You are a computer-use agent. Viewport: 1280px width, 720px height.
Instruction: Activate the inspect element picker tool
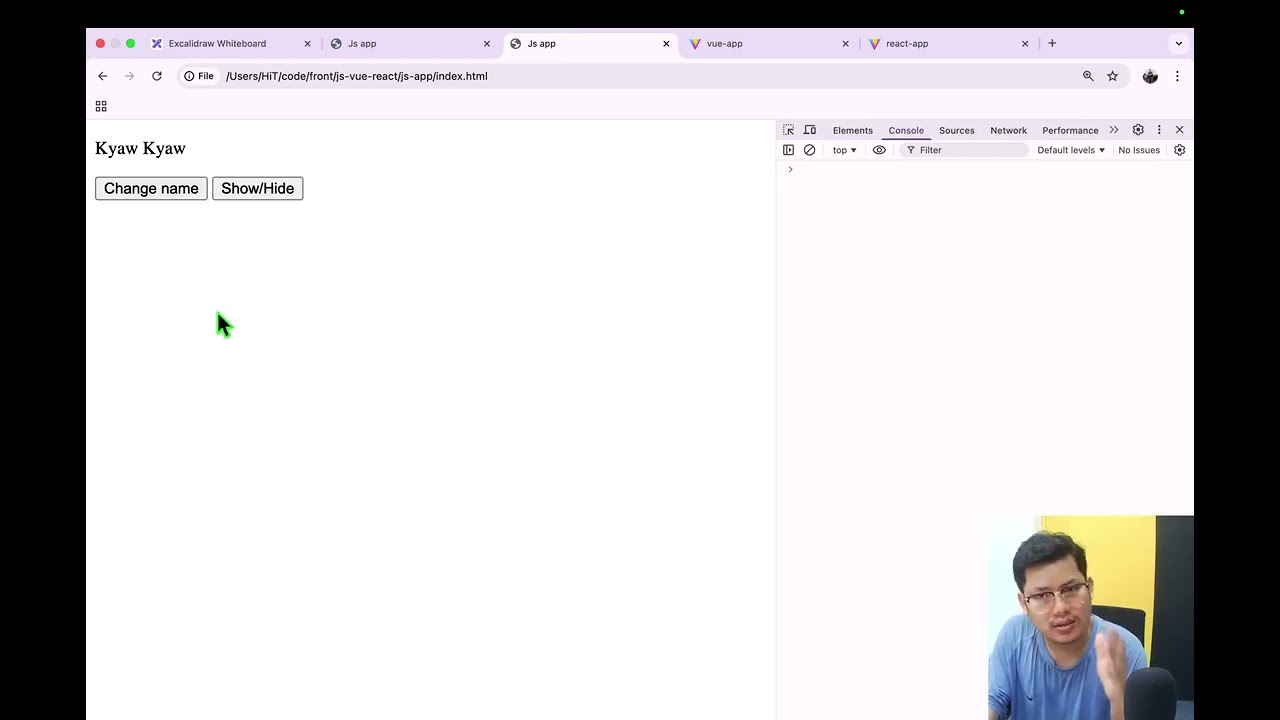[x=788, y=130]
